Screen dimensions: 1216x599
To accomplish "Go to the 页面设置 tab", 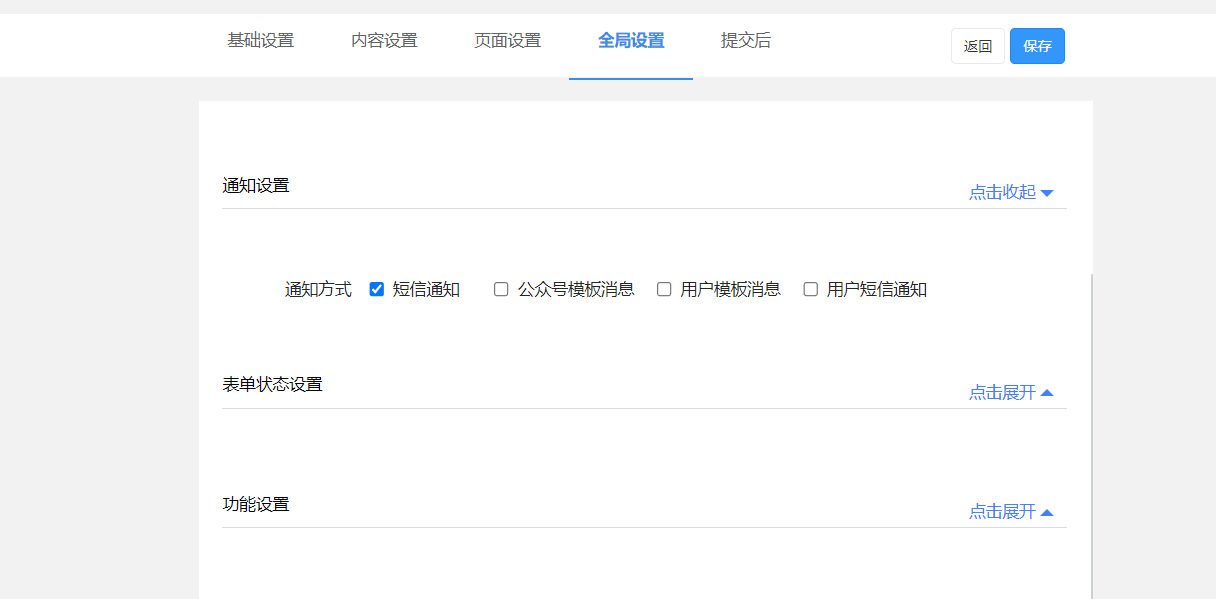I will 507,41.
